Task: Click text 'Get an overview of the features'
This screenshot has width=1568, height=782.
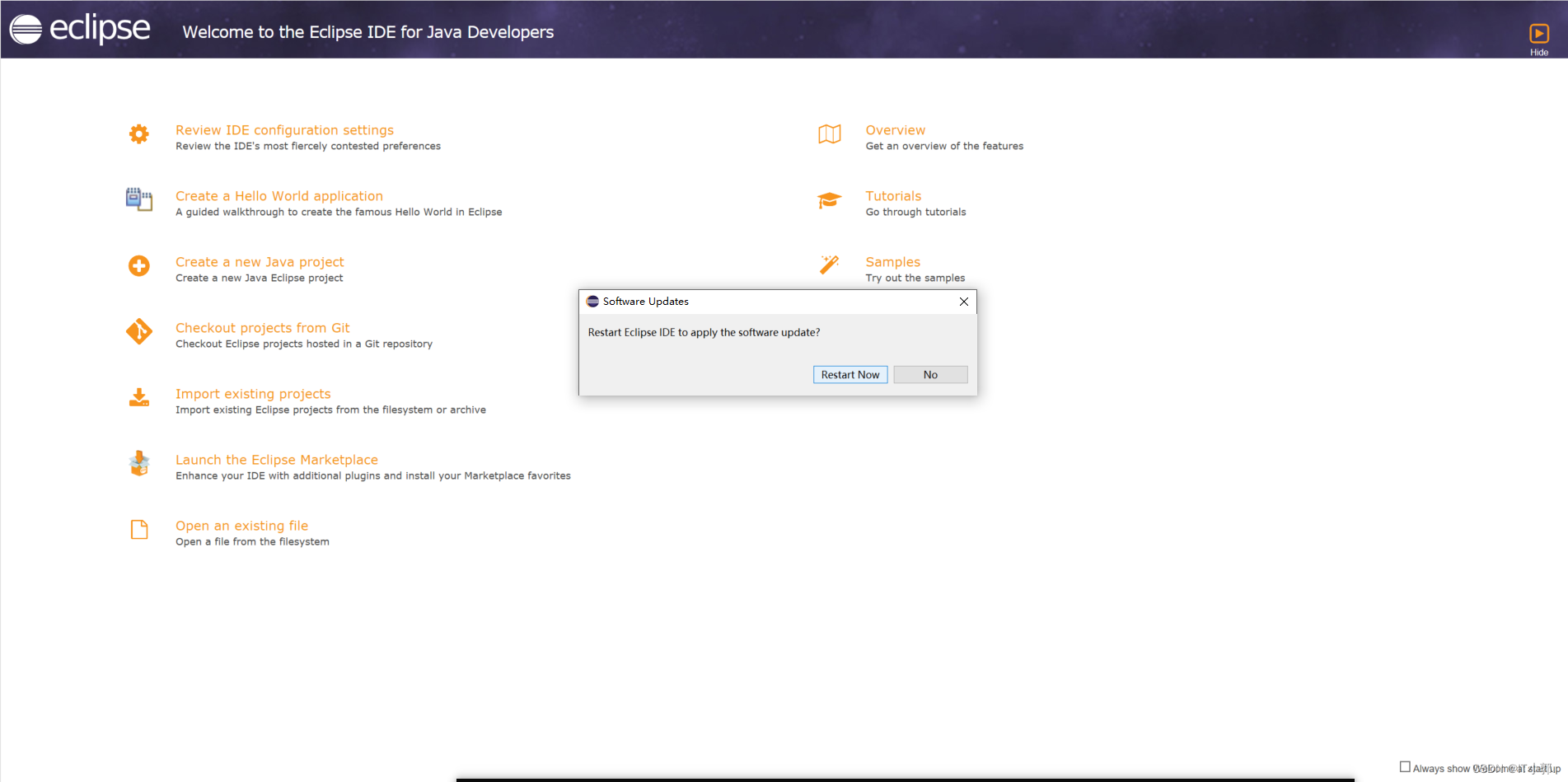Action: [x=944, y=146]
